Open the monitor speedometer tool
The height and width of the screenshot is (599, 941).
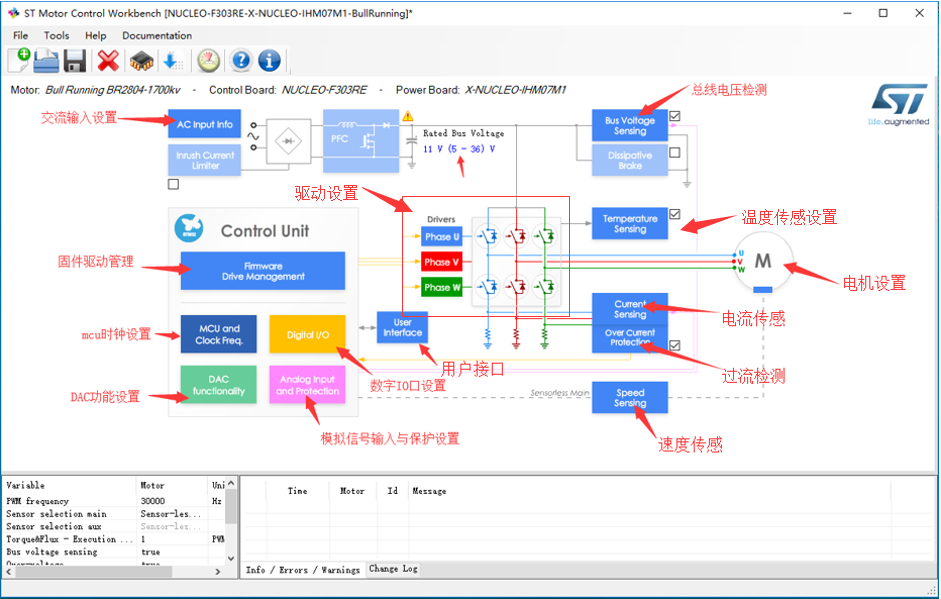click(207, 61)
